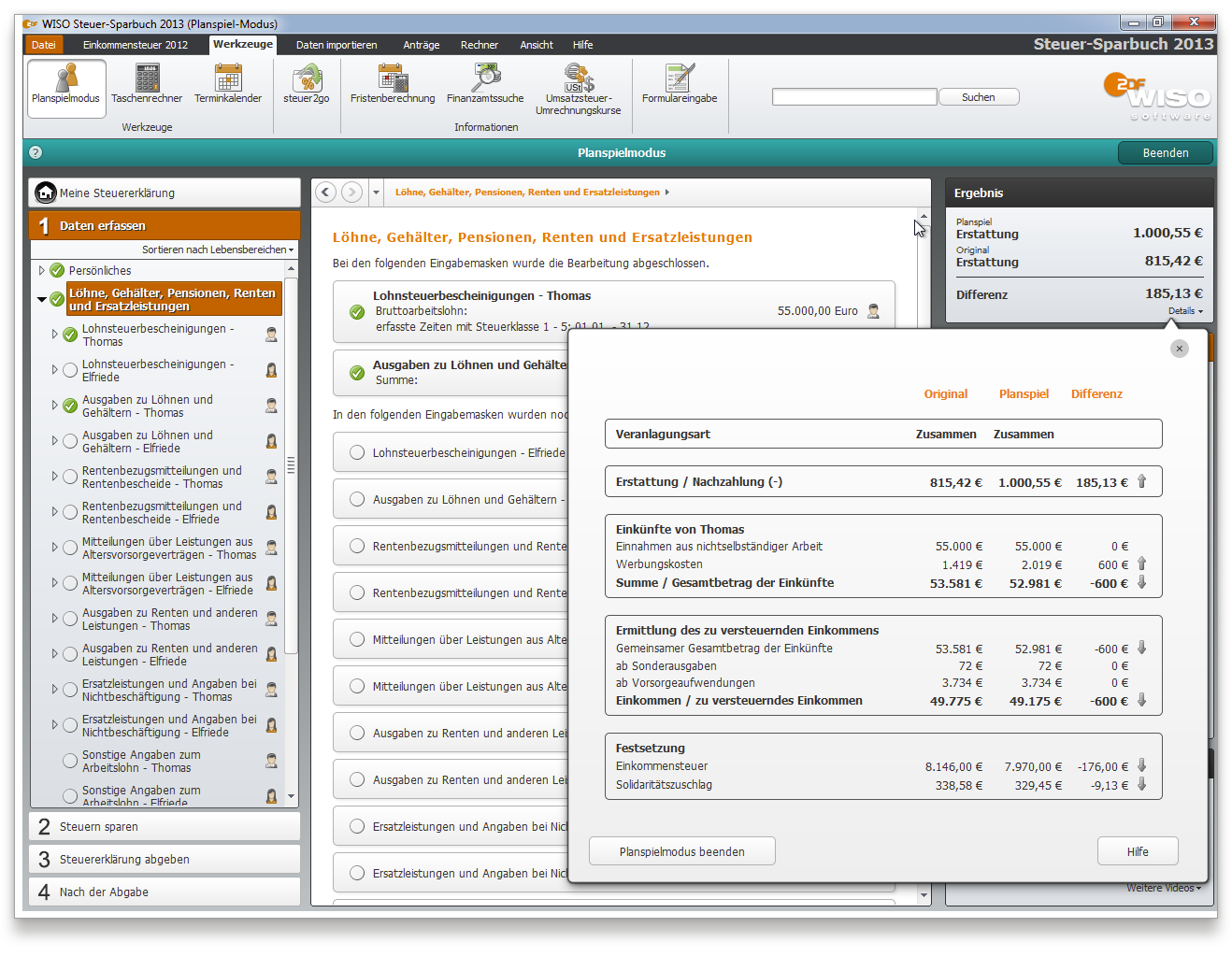Click the navigate back arrow button
Image resolution: width=1232 pixels, height=956 pixels.
[325, 193]
